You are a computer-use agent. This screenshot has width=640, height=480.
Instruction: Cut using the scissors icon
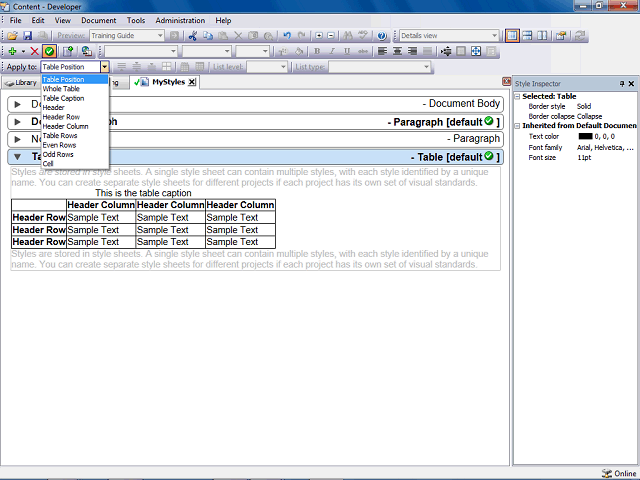pyautogui.click(x=193, y=36)
